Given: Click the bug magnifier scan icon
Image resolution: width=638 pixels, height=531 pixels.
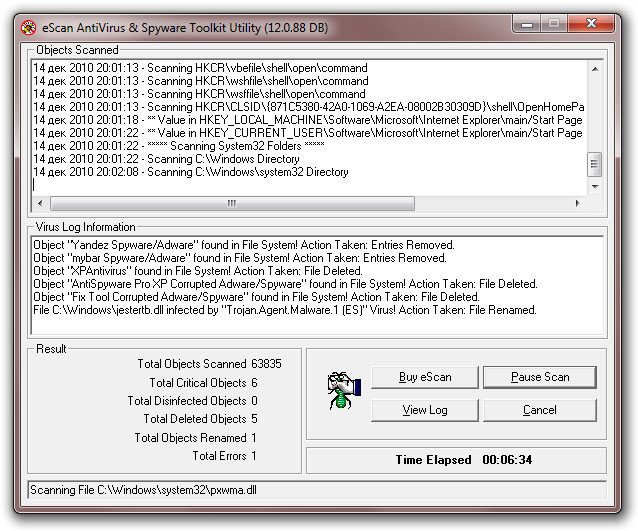Looking at the screenshot, I should coord(343,390).
